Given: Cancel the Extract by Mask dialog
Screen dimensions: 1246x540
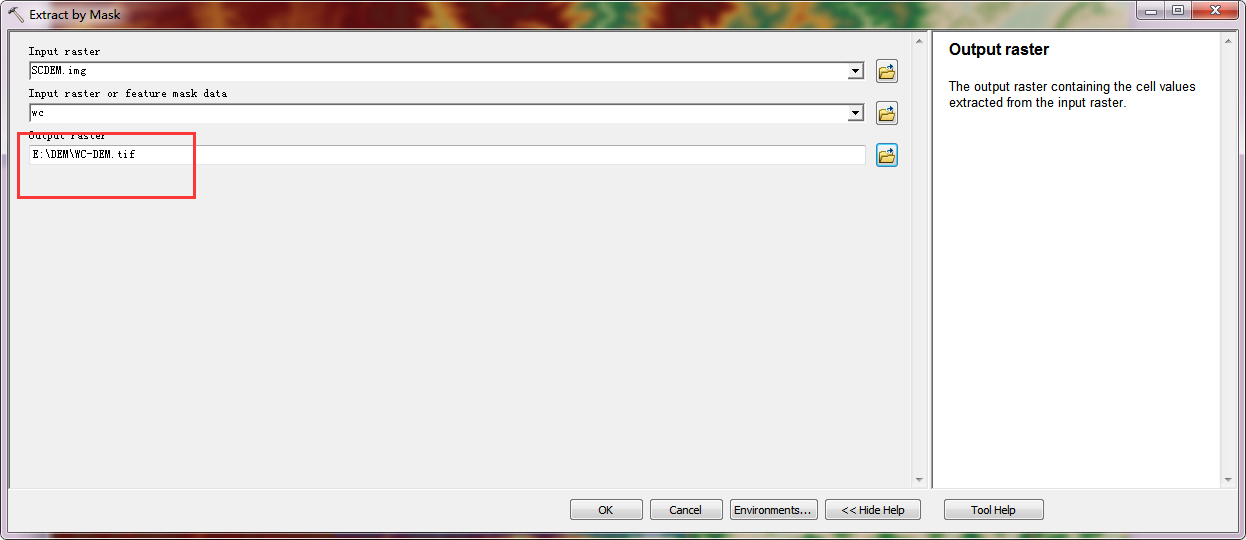Looking at the screenshot, I should coord(686,510).
